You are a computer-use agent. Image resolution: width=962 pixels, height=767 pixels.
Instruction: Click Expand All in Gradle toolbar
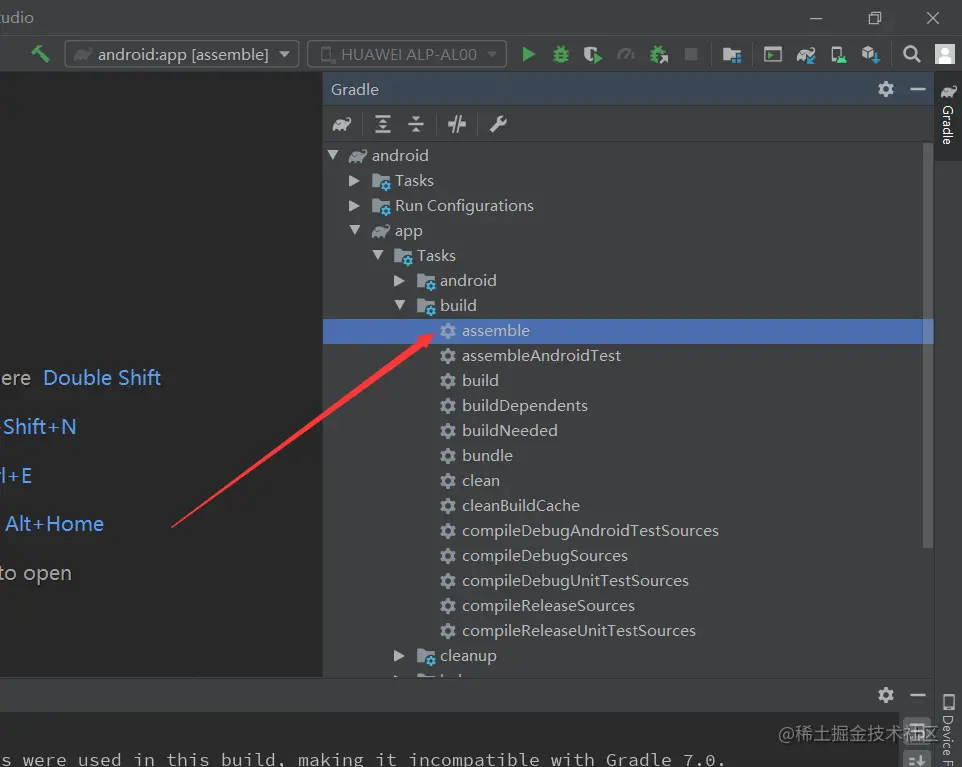383,125
